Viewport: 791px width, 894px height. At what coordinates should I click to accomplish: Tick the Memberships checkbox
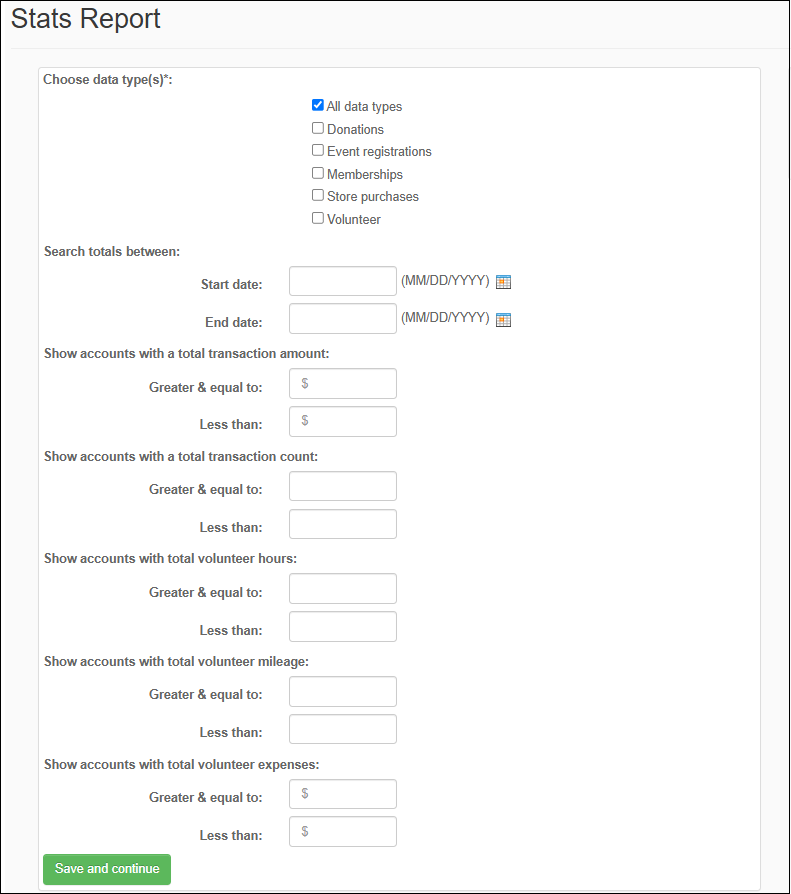(318, 173)
